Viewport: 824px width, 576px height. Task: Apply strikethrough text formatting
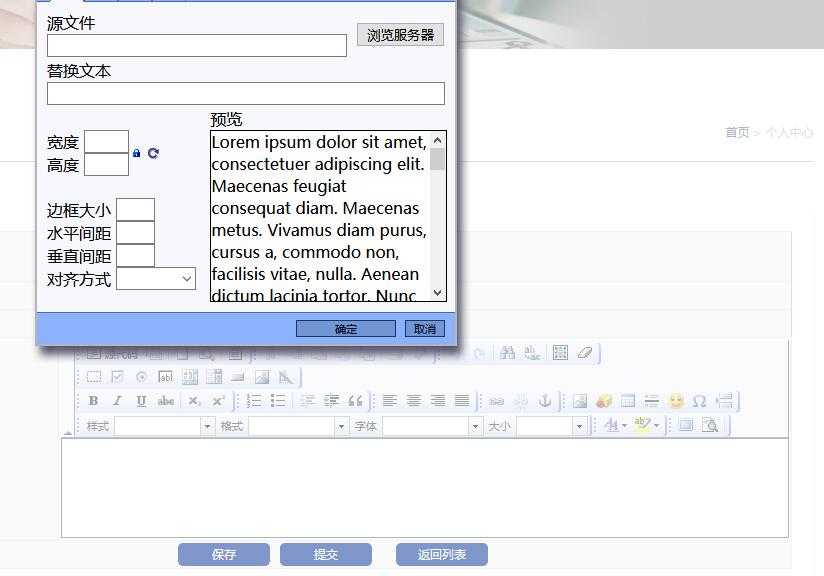(166, 401)
